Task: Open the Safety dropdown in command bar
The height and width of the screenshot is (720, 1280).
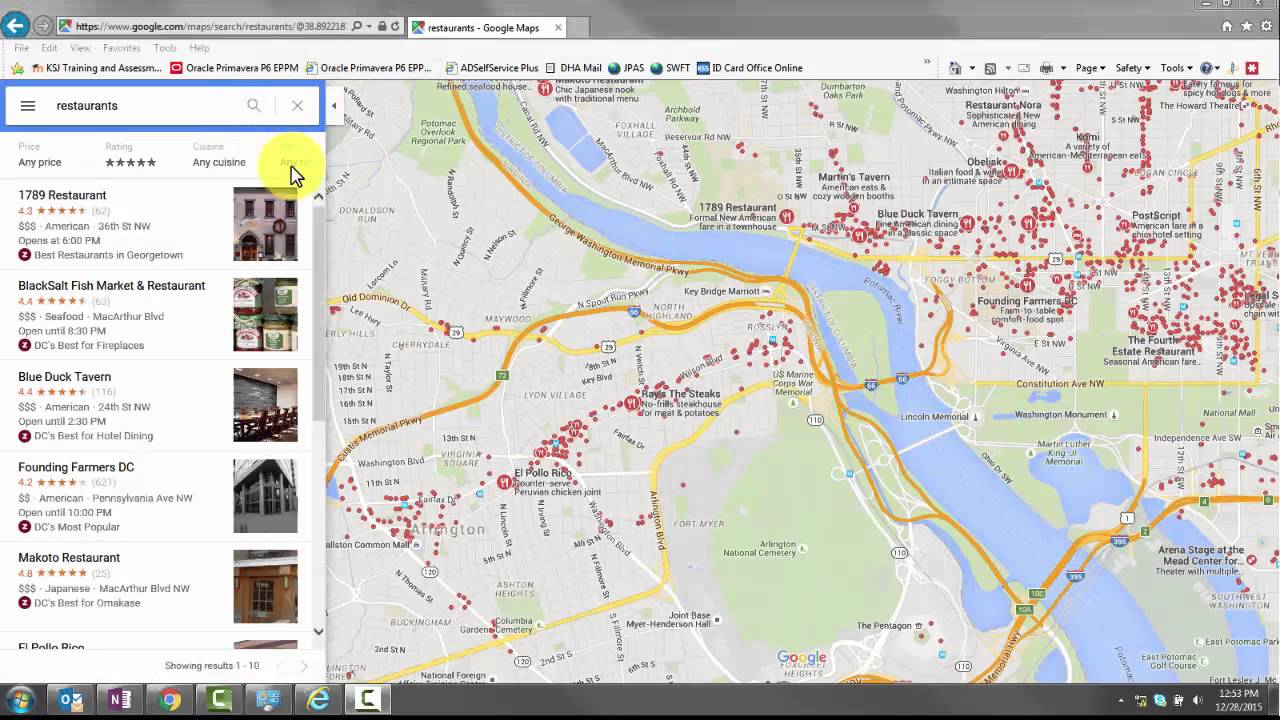Action: coord(1133,68)
